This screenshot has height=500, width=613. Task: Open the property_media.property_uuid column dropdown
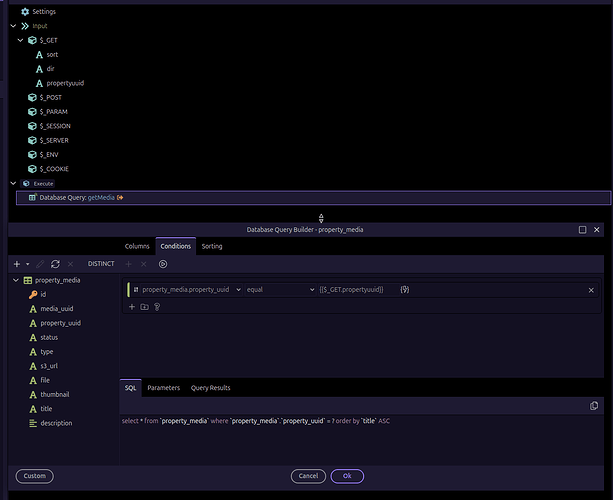click(185, 289)
